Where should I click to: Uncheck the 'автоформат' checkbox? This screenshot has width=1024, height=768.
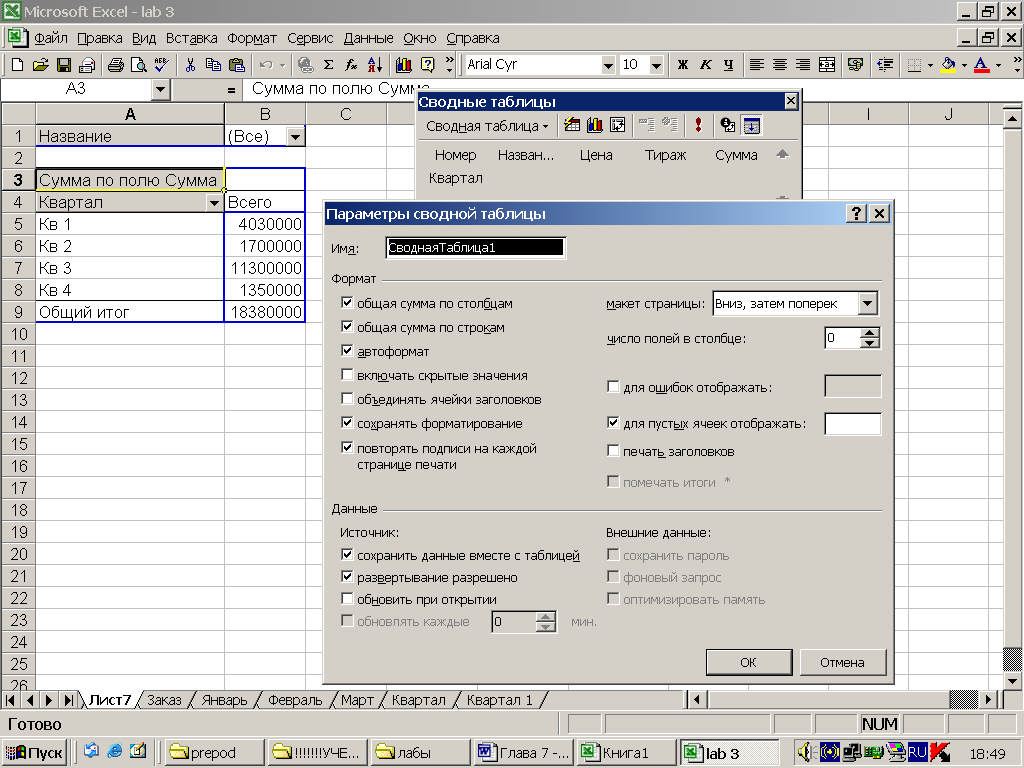pyautogui.click(x=347, y=351)
